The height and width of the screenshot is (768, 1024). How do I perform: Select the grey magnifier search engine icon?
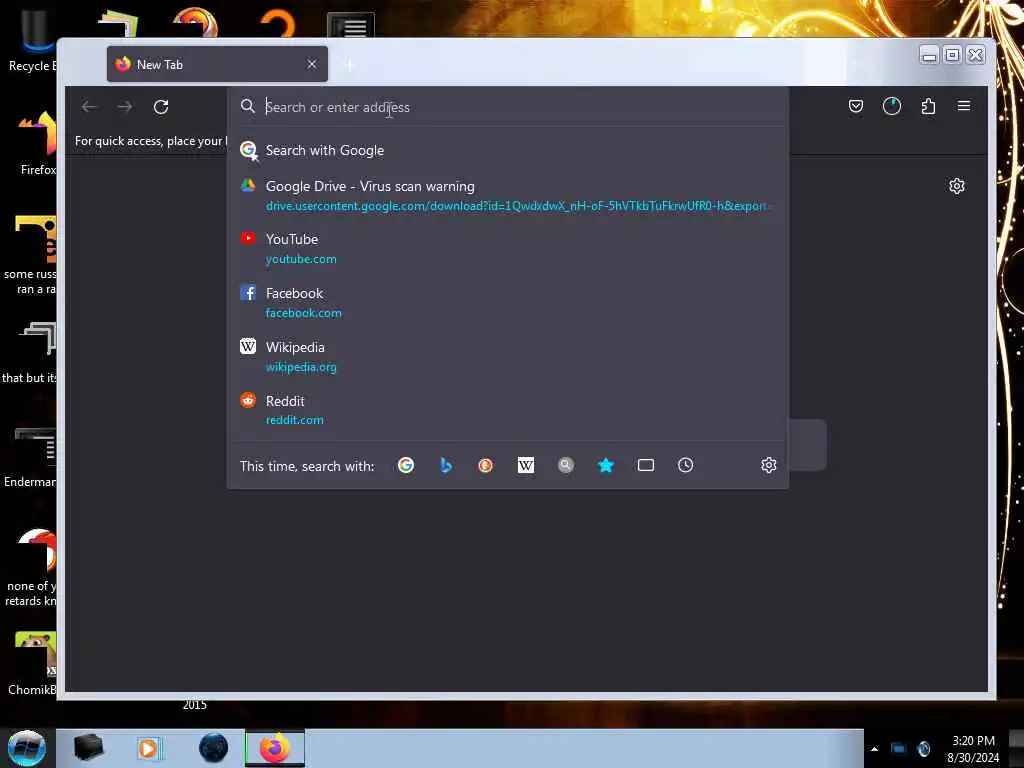566,465
